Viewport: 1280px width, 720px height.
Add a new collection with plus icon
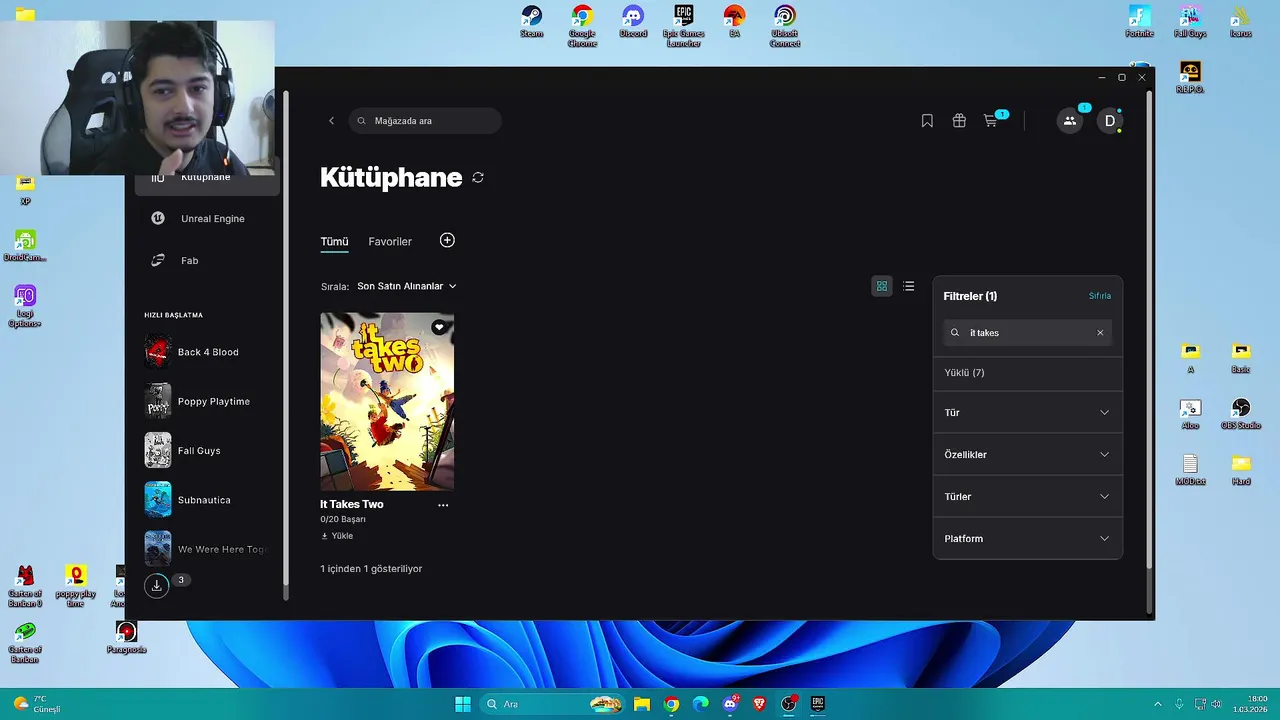pyautogui.click(x=447, y=240)
